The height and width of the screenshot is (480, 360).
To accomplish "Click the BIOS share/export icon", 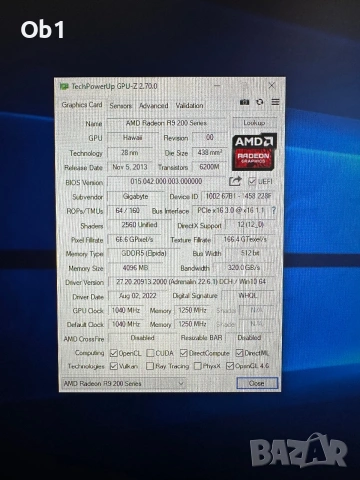I will click(235, 181).
